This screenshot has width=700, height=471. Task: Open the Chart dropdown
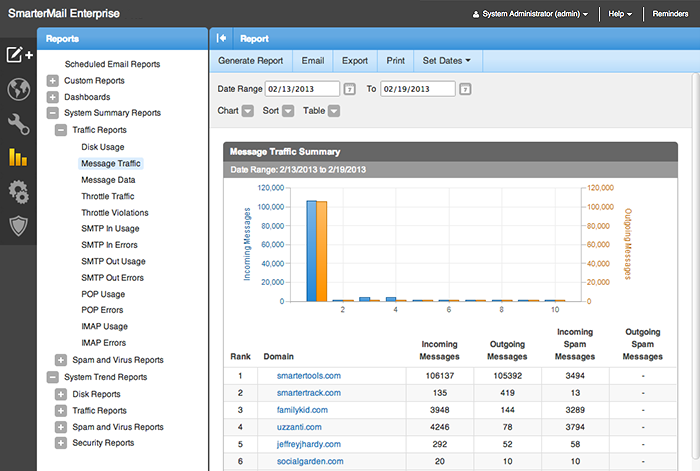248,111
